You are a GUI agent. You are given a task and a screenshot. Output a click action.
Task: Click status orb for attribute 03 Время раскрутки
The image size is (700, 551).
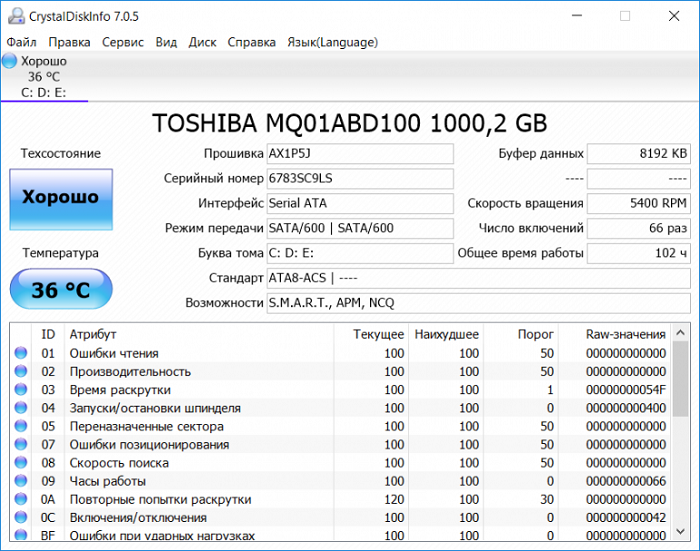[21, 390]
